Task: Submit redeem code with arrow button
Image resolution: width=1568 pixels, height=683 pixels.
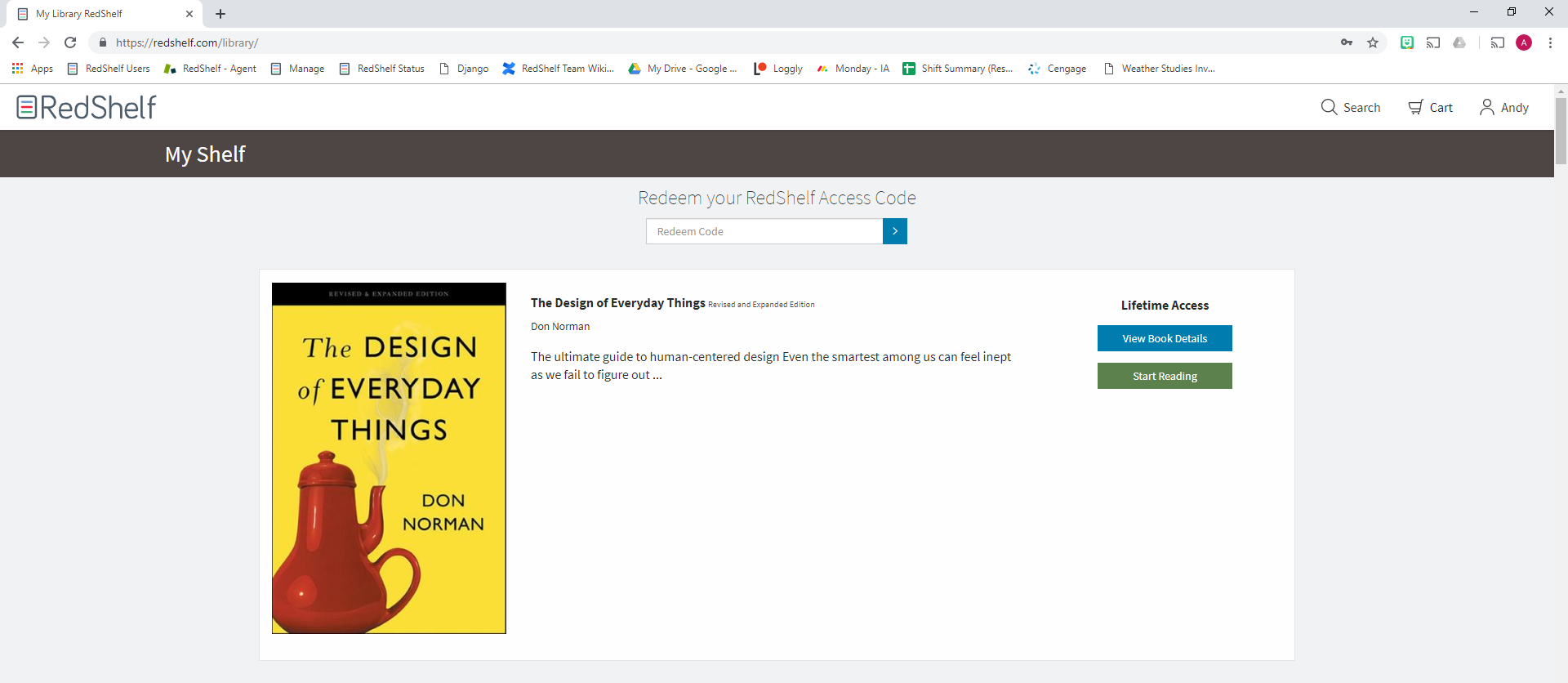Action: [x=895, y=231]
